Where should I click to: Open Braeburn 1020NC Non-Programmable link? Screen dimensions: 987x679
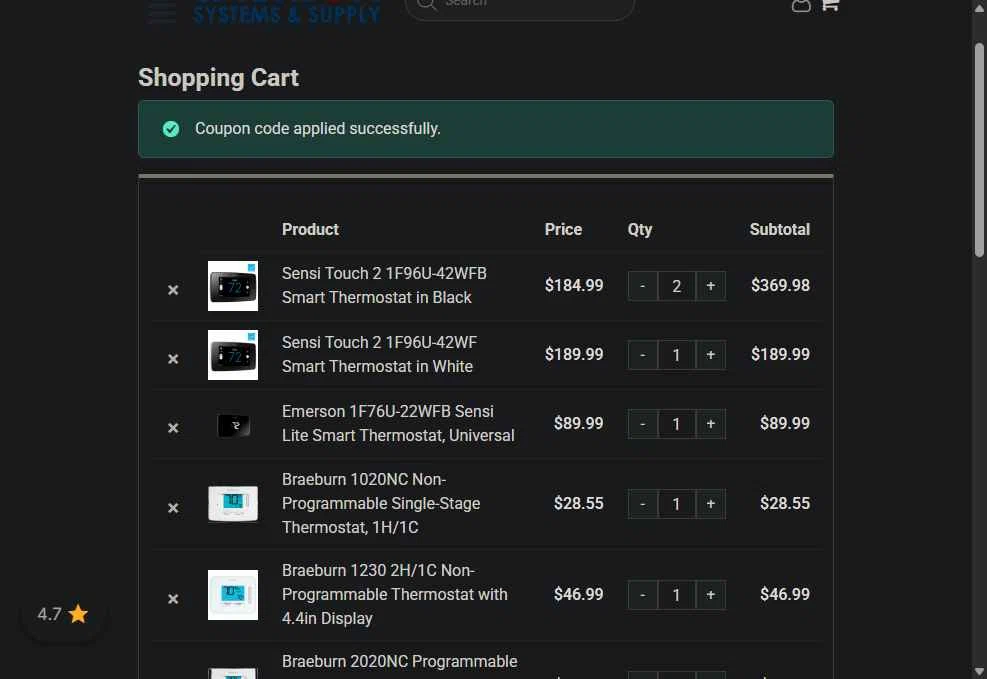click(381, 503)
